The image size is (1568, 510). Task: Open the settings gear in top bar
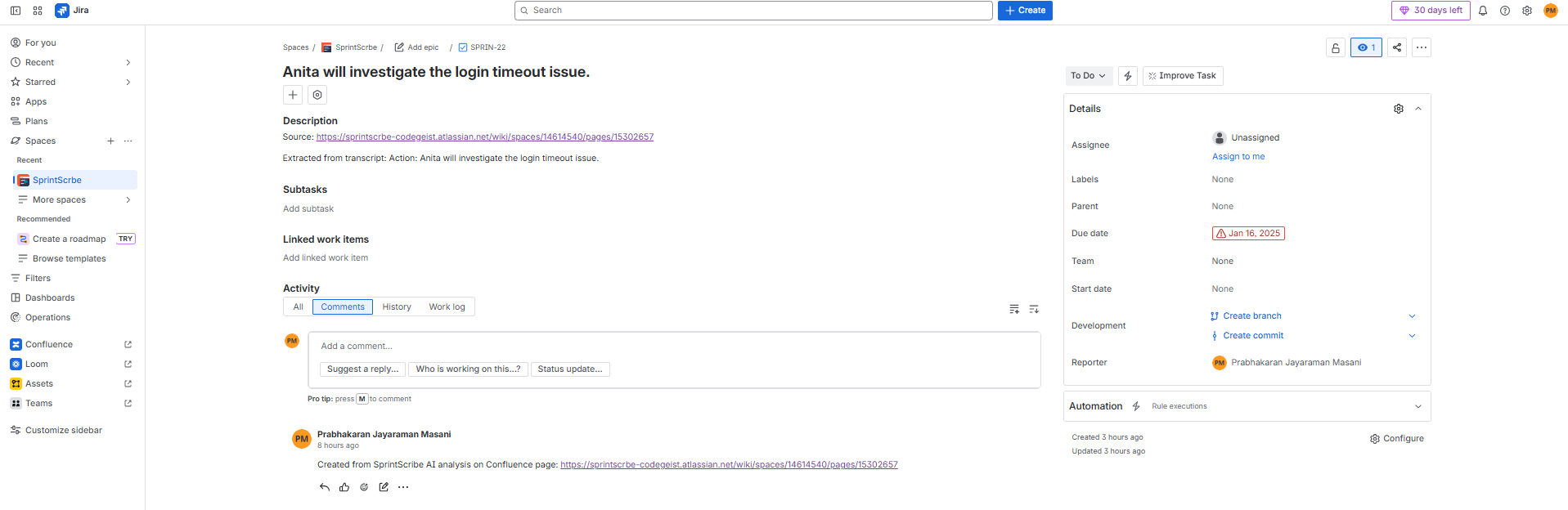pyautogui.click(x=1527, y=11)
